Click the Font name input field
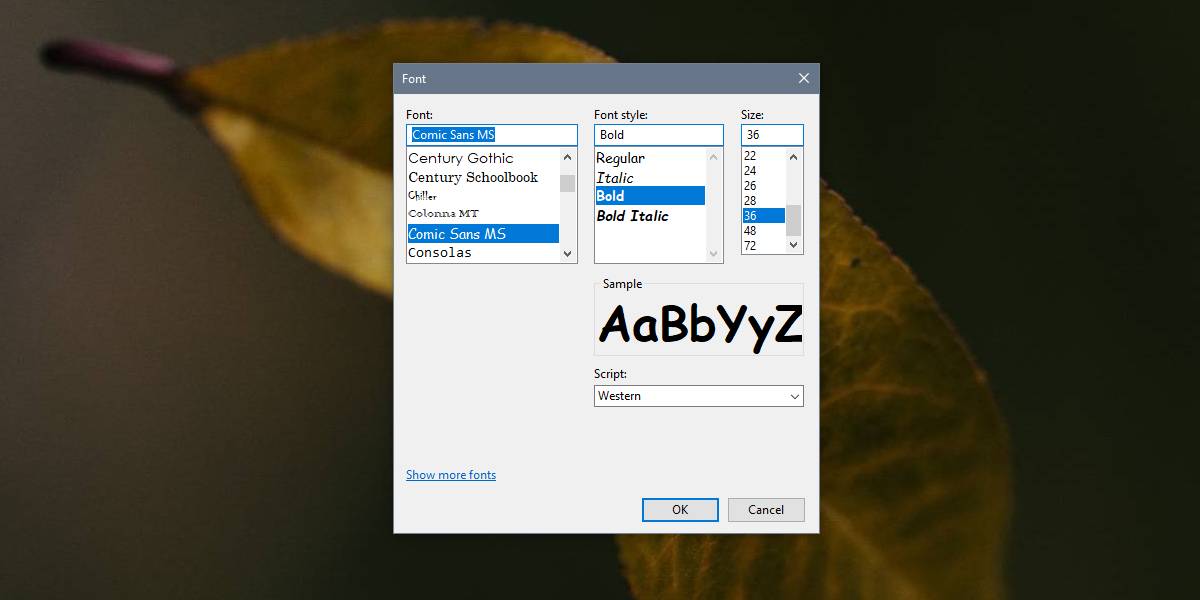Viewport: 1200px width, 600px height. pyautogui.click(x=491, y=135)
